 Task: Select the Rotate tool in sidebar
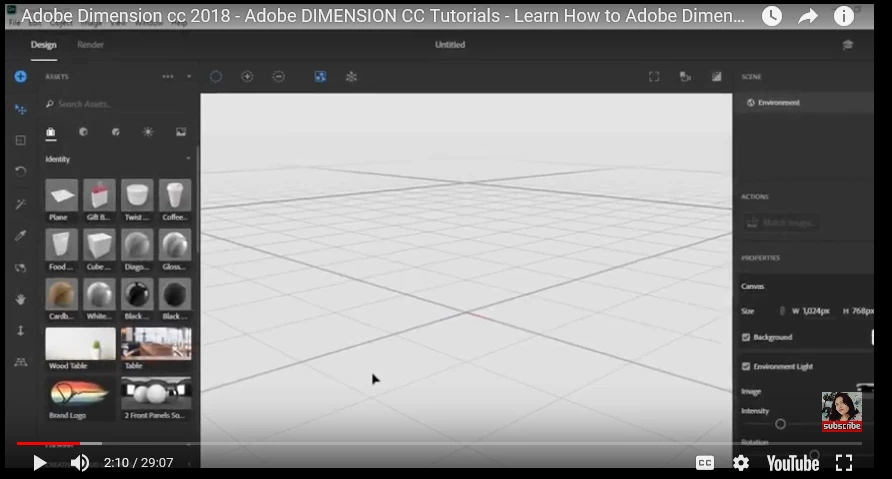tap(20, 171)
